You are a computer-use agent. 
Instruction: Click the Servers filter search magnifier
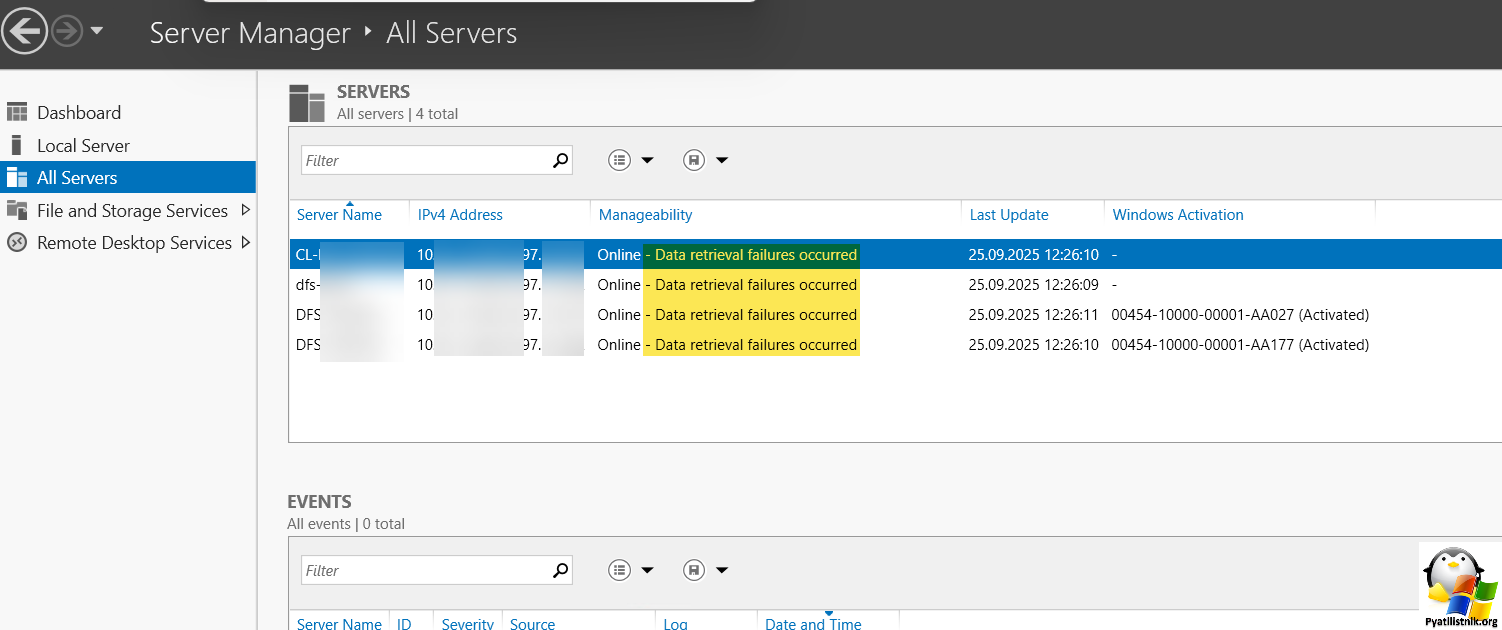[561, 160]
